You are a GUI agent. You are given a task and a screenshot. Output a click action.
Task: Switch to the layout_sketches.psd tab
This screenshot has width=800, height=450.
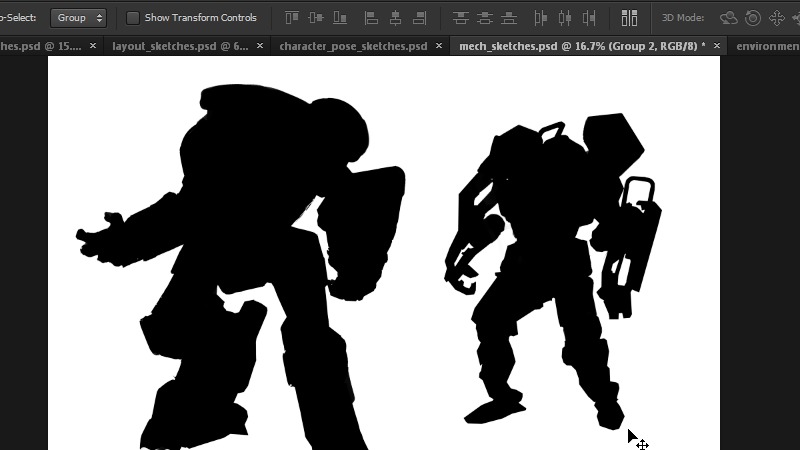(x=180, y=46)
